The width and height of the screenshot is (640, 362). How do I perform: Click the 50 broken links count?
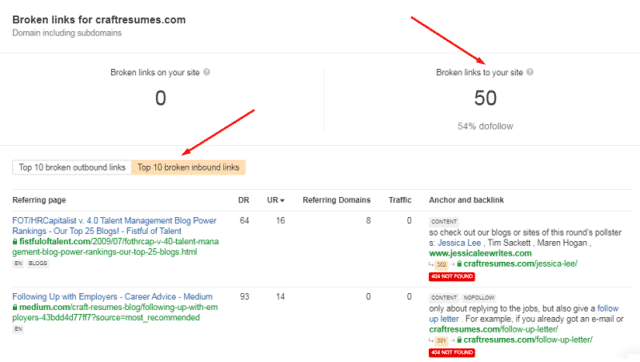click(485, 98)
